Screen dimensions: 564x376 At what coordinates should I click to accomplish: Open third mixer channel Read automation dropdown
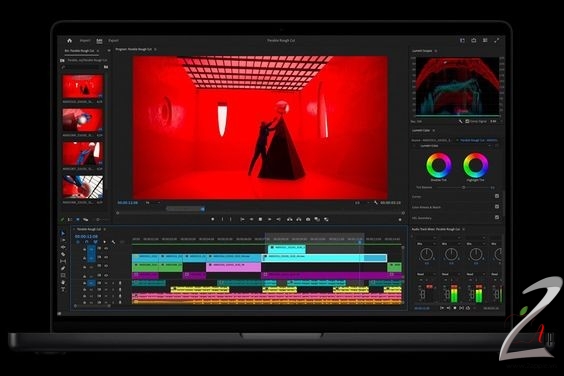point(475,275)
